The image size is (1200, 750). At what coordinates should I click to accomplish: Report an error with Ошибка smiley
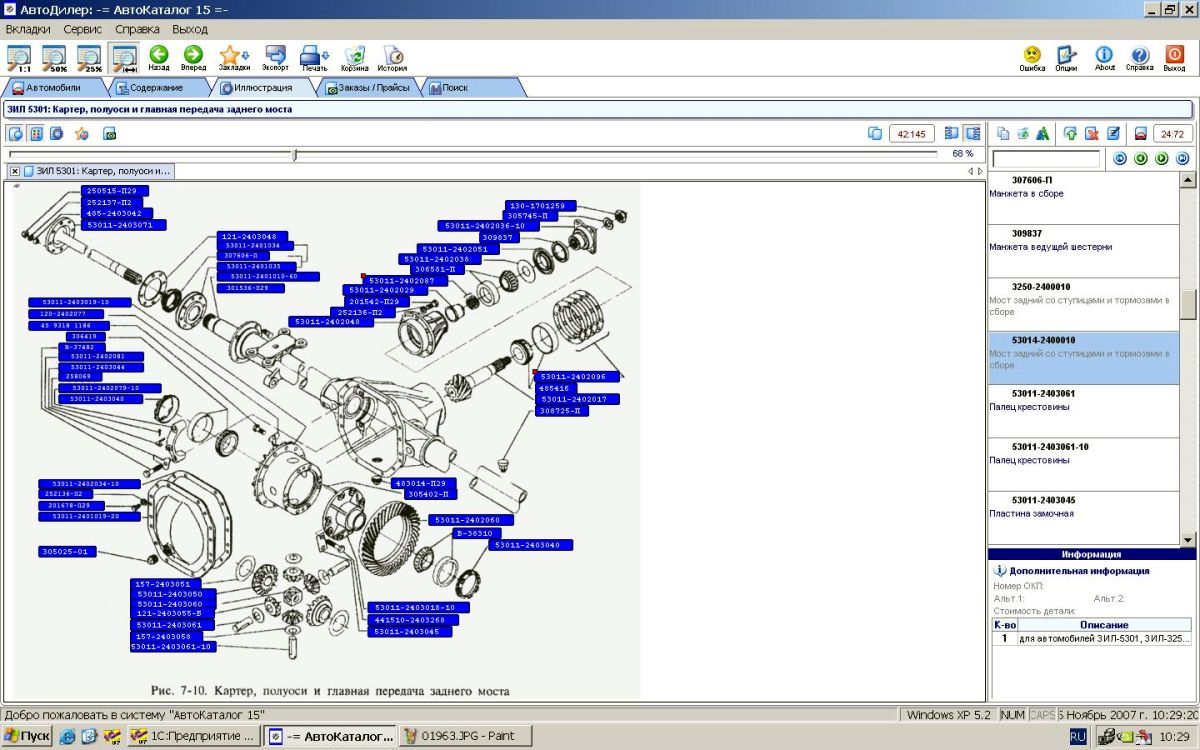coord(1032,58)
